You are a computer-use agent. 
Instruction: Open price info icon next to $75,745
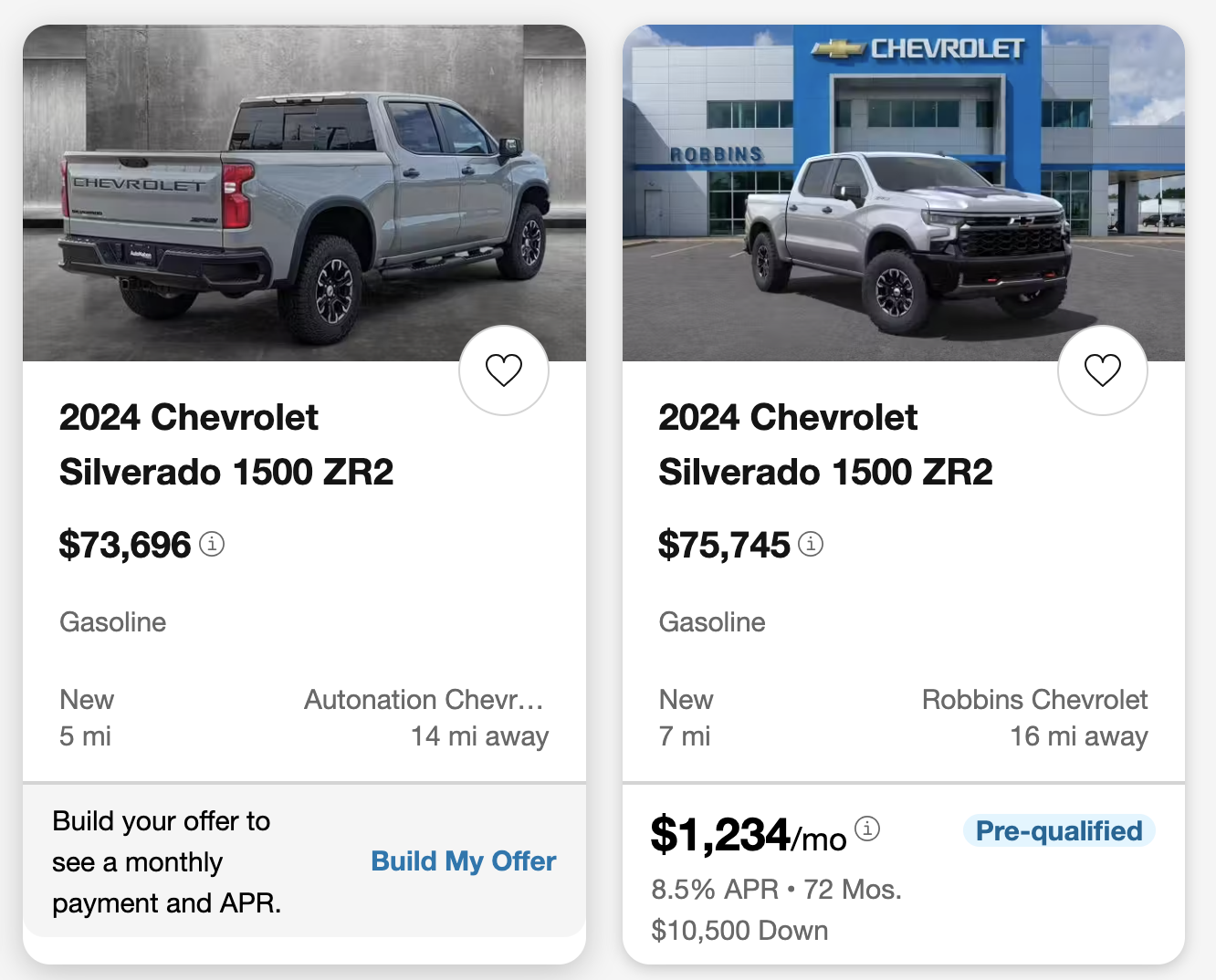click(x=811, y=545)
